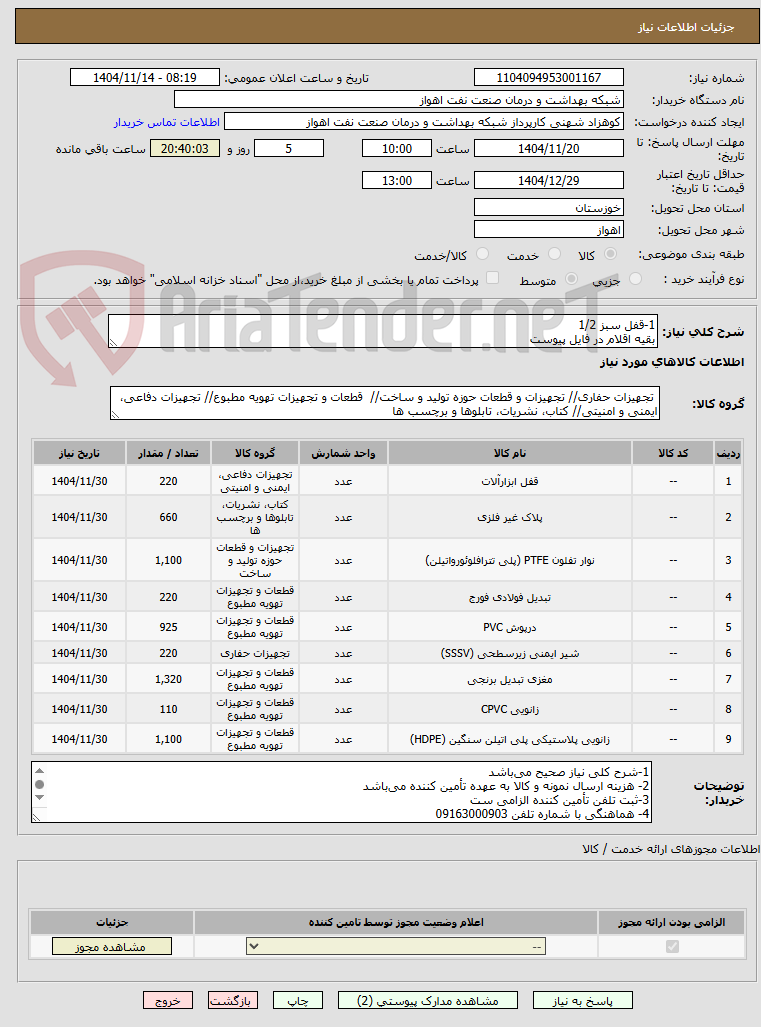Select the درپوش PVC item cell
Image resolution: width=761 pixels, height=1027 pixels.
click(x=510, y=627)
